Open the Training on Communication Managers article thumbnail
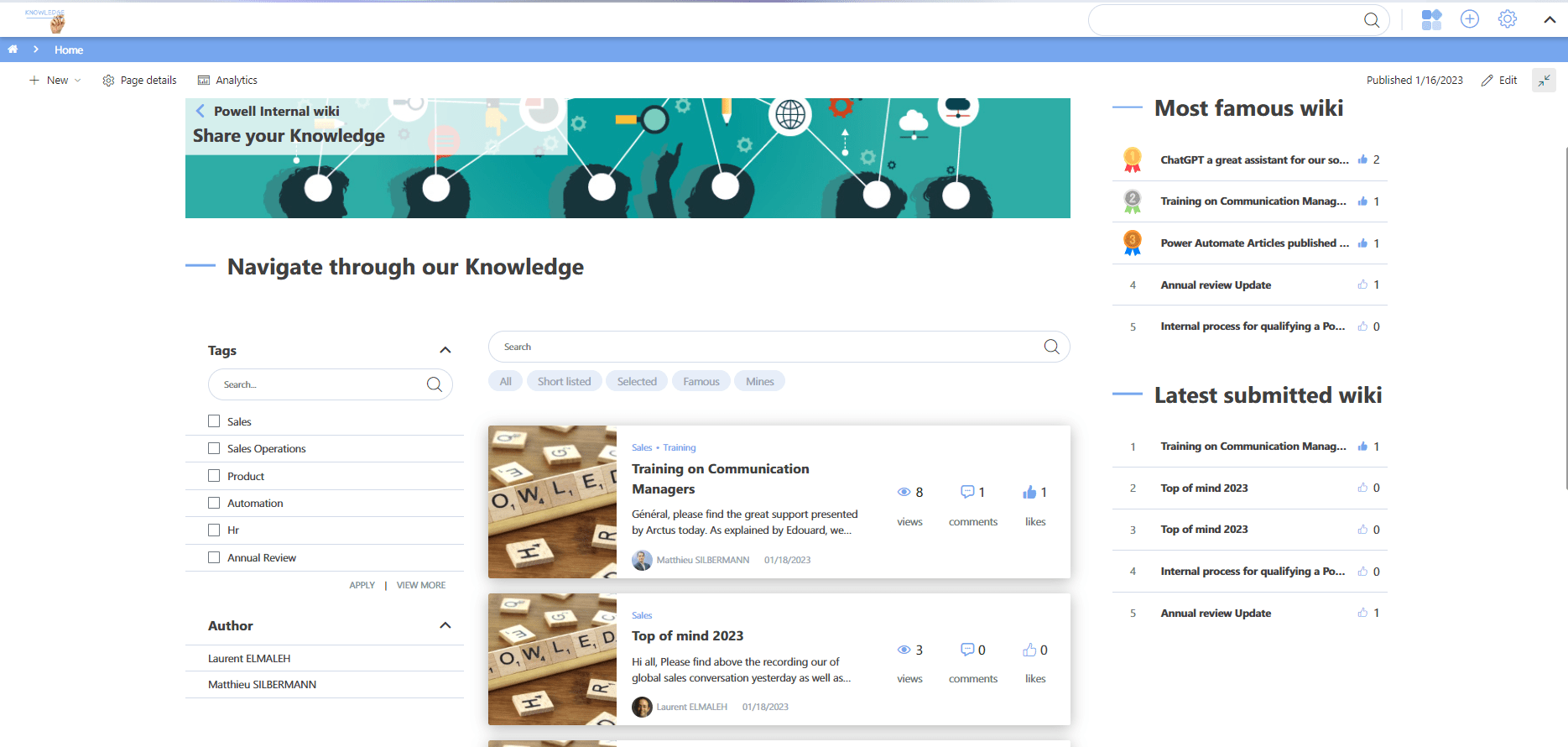Viewport: 1568px width, 747px height. (552, 502)
